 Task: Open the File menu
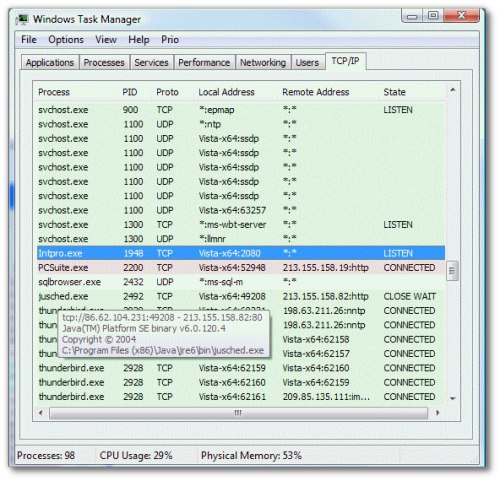[x=29, y=40]
